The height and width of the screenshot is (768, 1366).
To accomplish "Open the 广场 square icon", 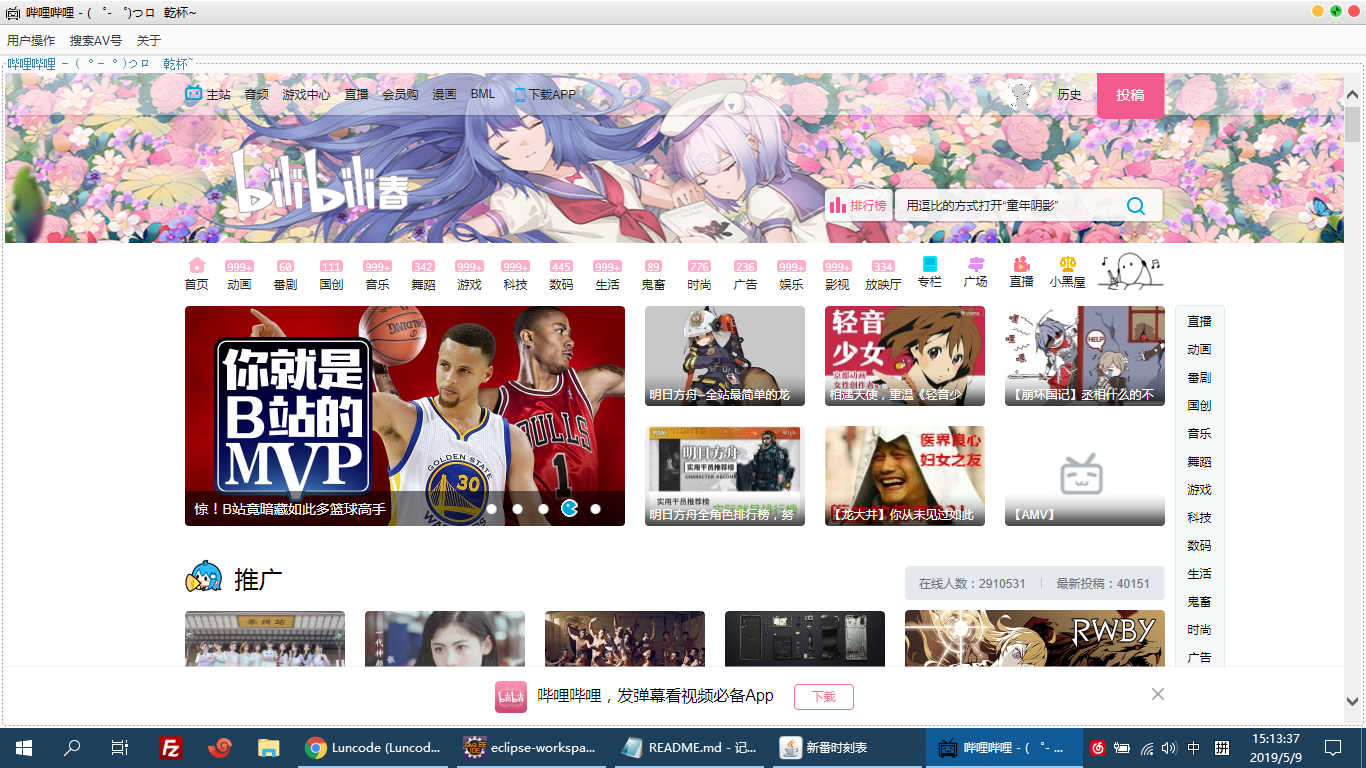I will (976, 264).
